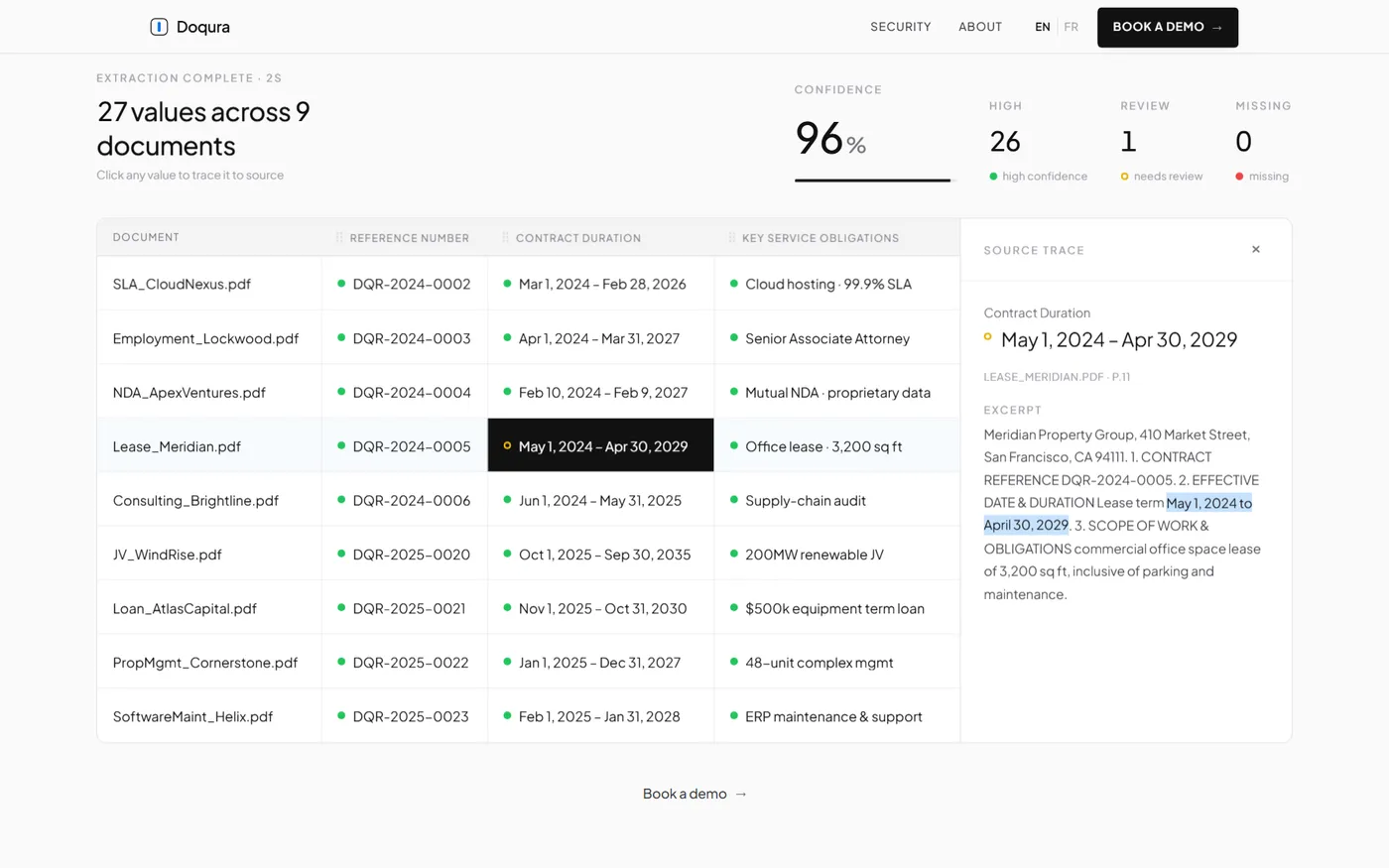1389x868 pixels.
Task: Trace duration Jun 1, 2024 – May 31, 2025
Action: click(601, 501)
